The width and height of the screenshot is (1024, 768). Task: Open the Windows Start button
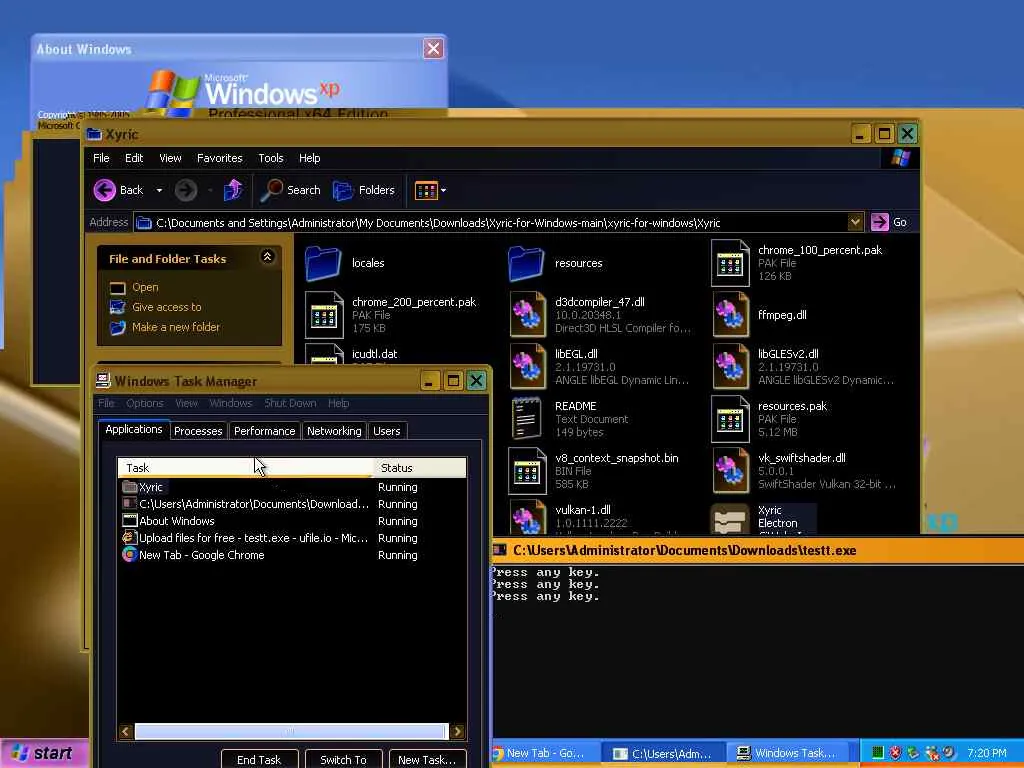(43, 753)
